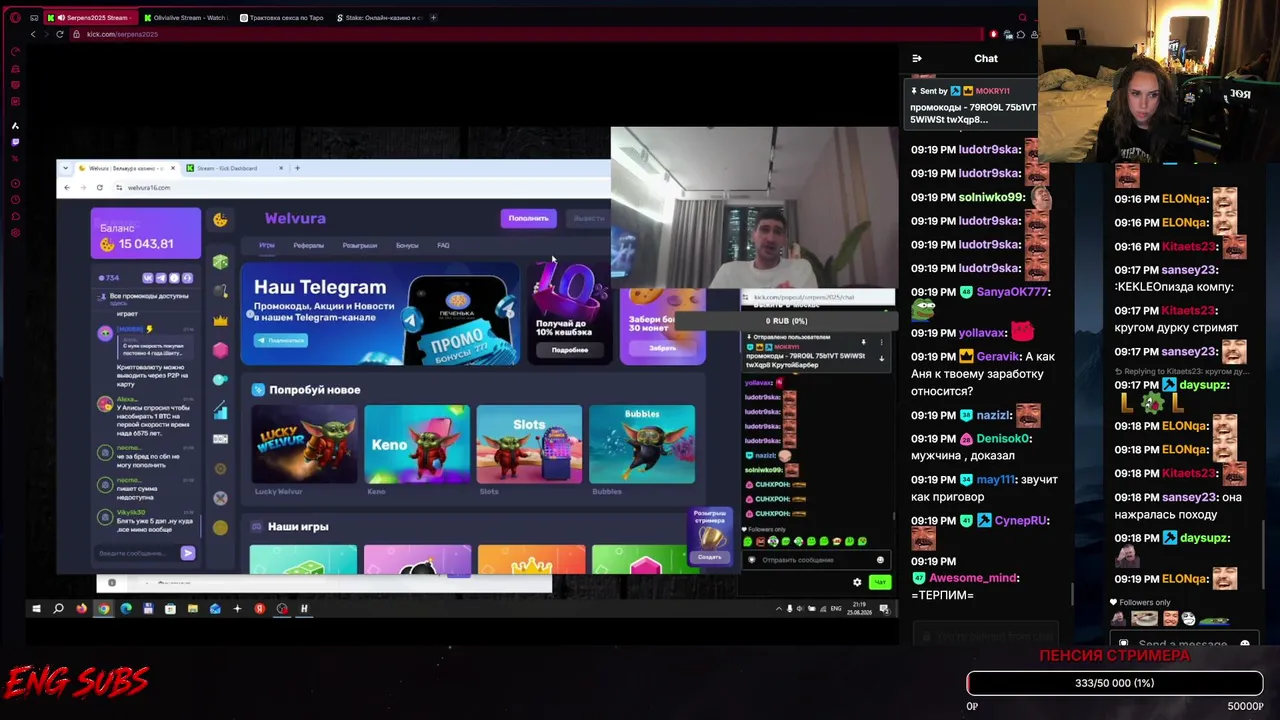This screenshot has width=1280, height=720.
Task: Click username SanyaOK777 in chat
Action: [1012, 292]
